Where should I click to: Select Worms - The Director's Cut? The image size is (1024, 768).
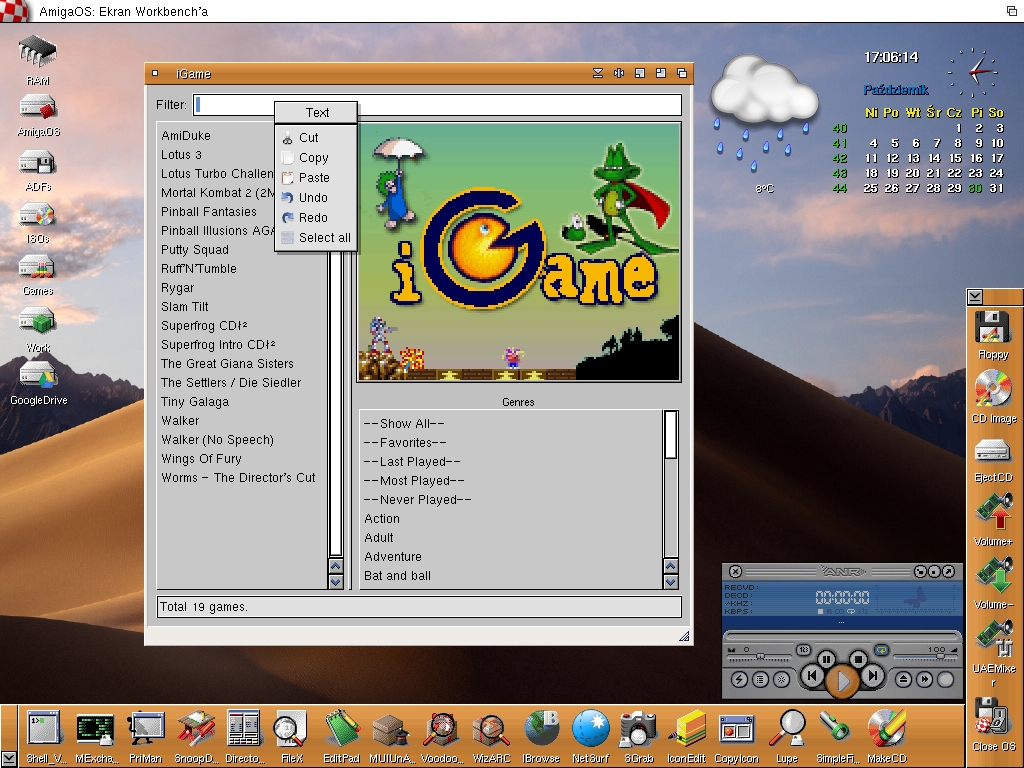pos(238,477)
